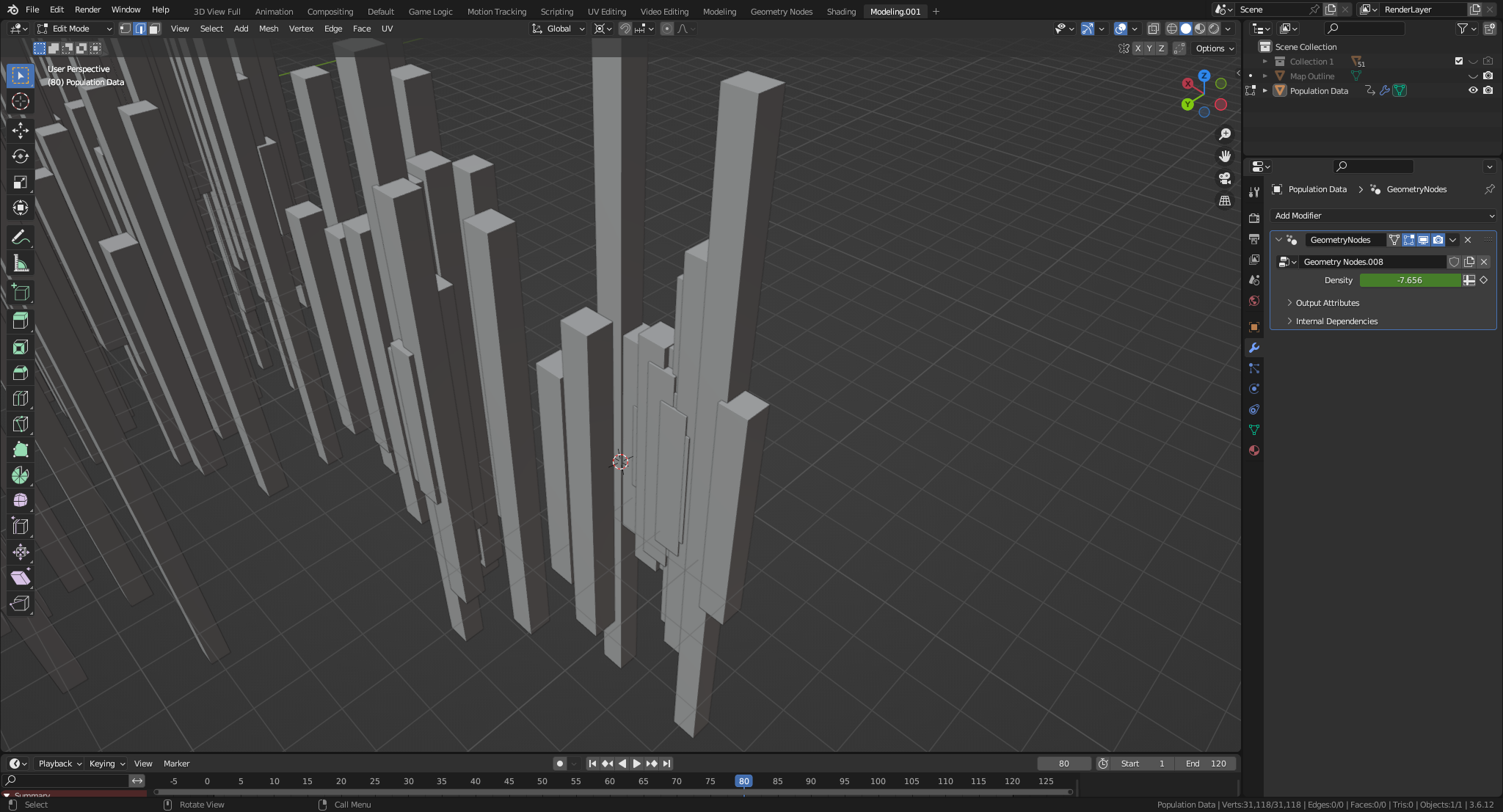The height and width of the screenshot is (812, 1503).
Task: Switch to Geometry Nodes workspace tab
Action: [781, 11]
